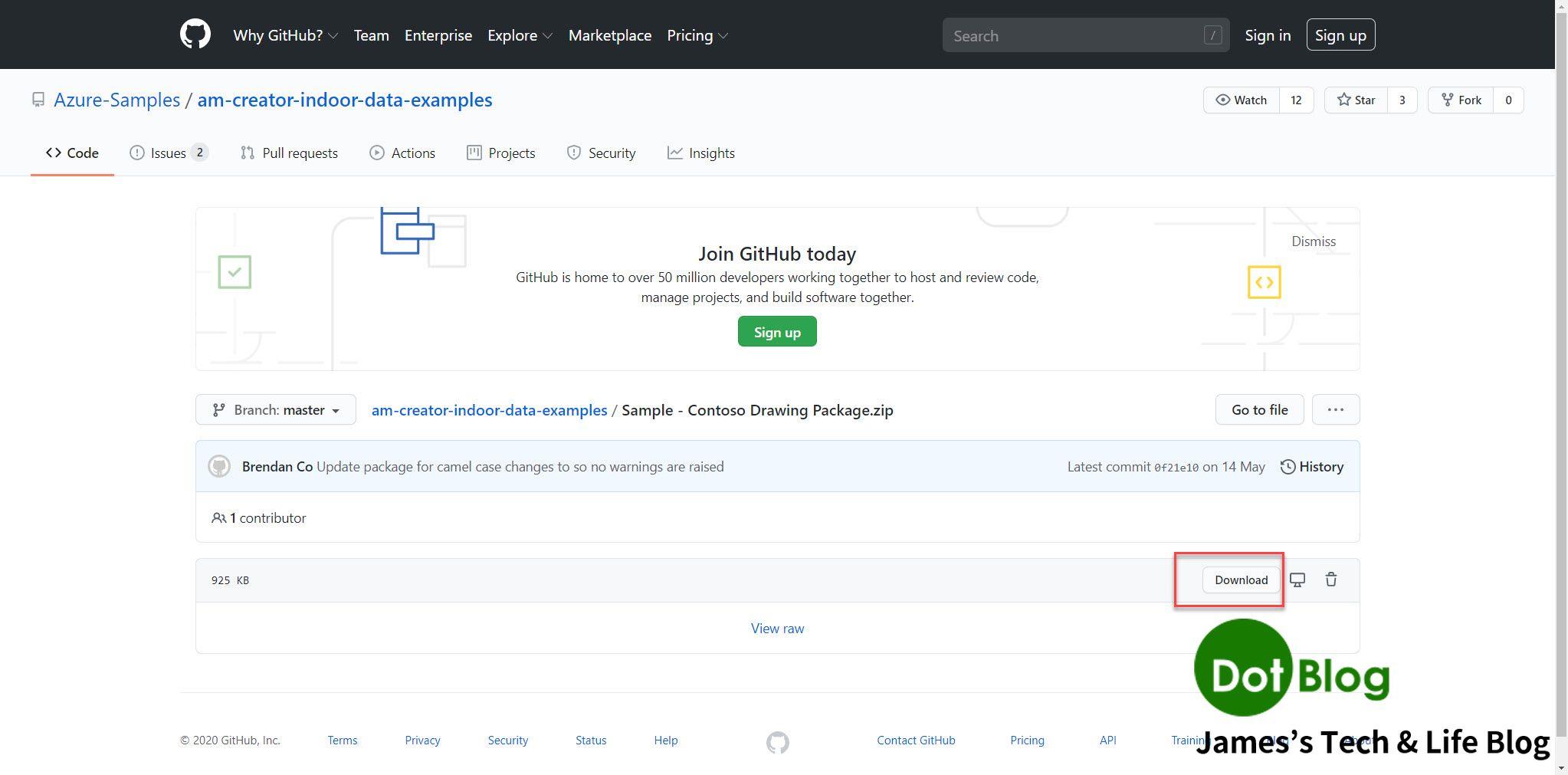Viewport: 1568px width, 775px height.
Task: Open the Explore dropdown menu
Action: pos(520,35)
